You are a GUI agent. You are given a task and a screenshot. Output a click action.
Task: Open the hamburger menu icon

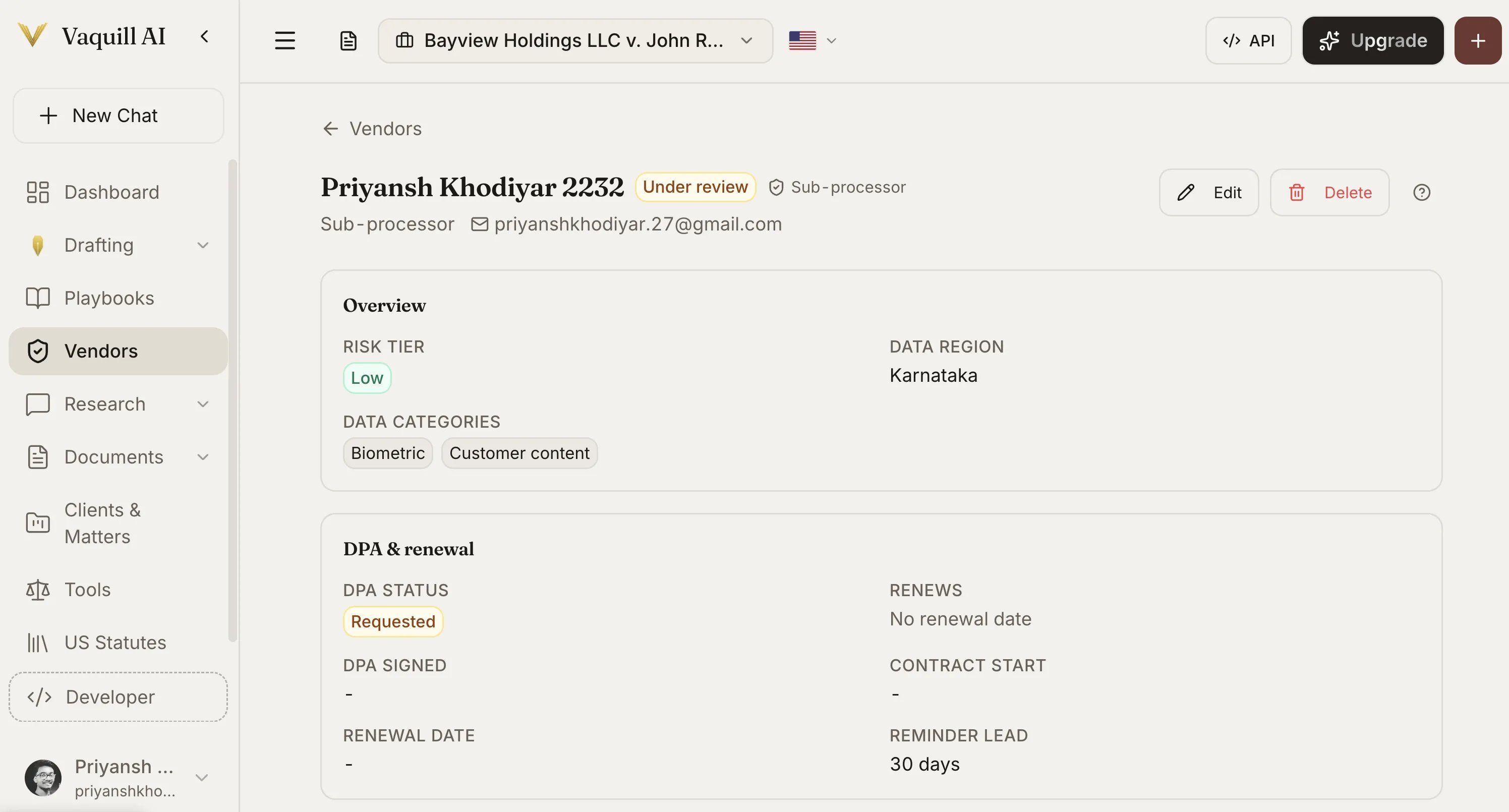click(x=284, y=40)
